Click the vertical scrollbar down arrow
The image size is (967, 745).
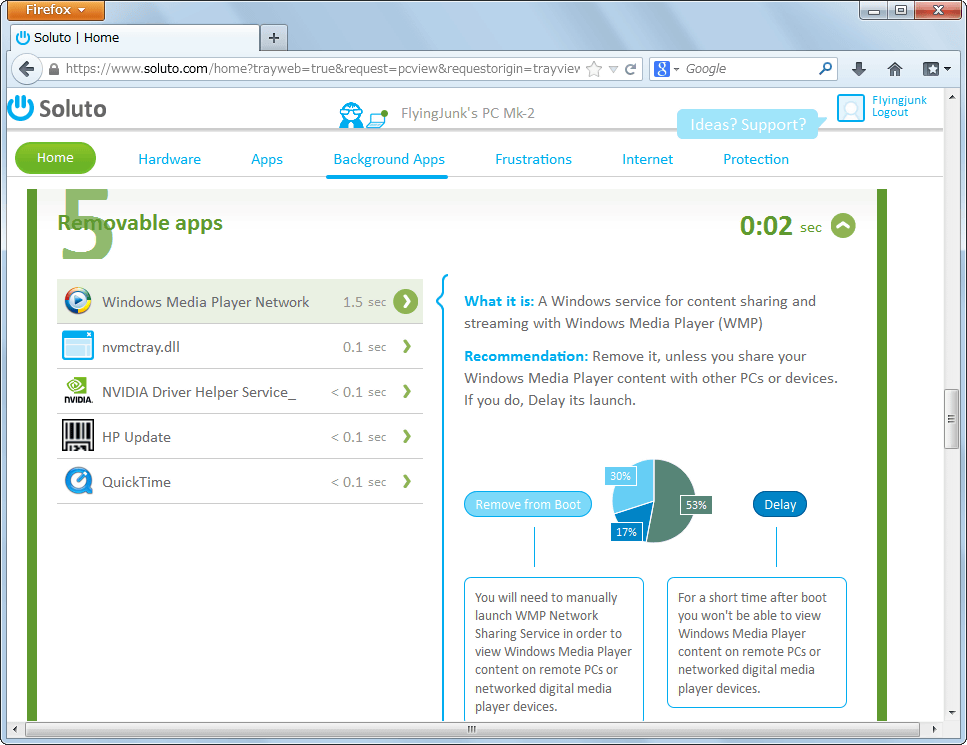tap(952, 713)
